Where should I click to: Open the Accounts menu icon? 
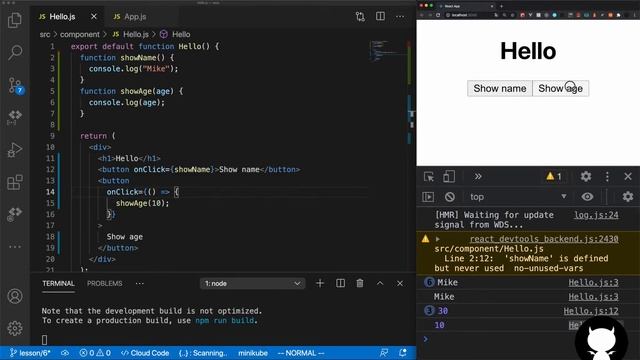tap(15, 296)
